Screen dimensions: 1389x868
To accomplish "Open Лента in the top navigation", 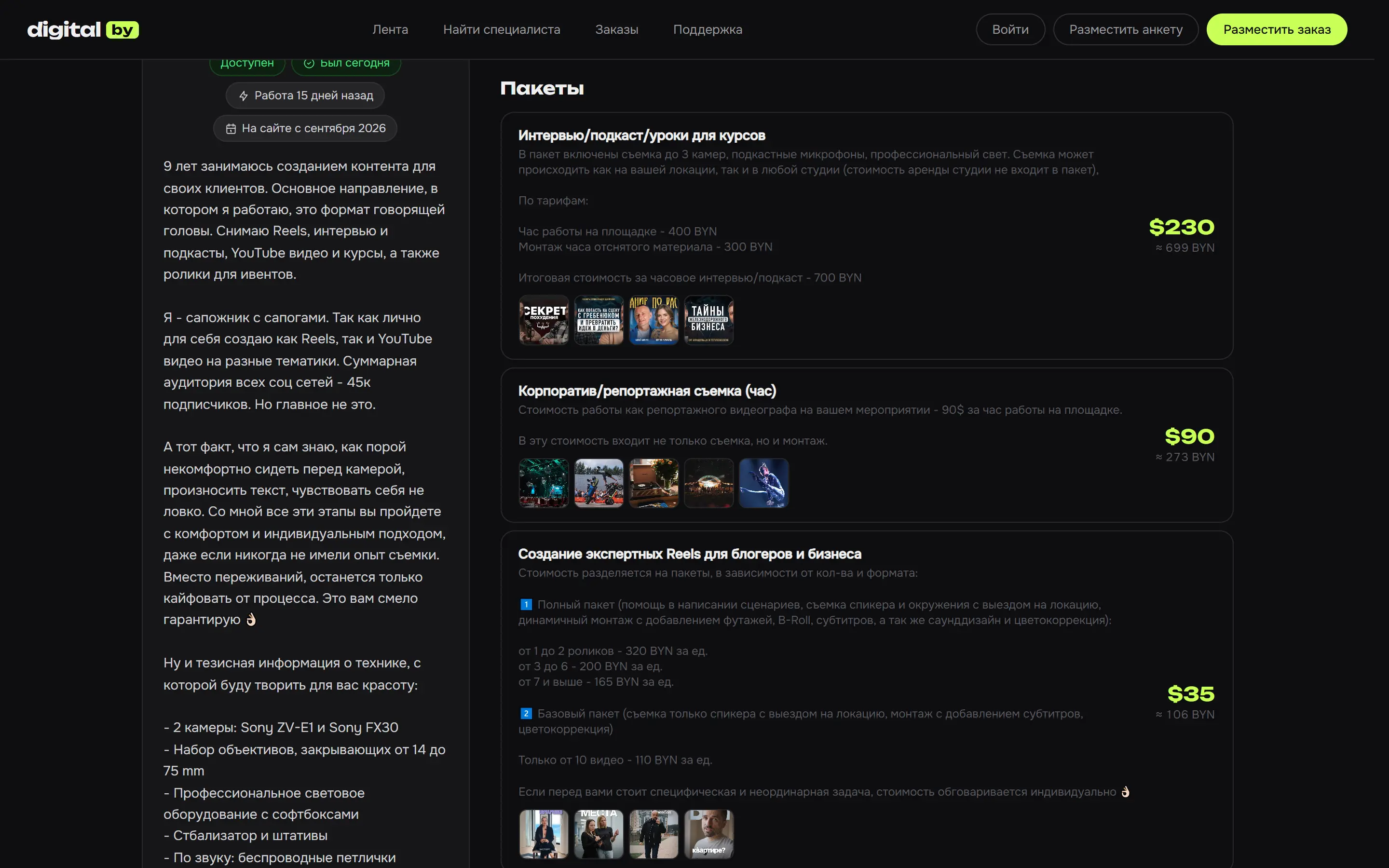I will 390,29.
